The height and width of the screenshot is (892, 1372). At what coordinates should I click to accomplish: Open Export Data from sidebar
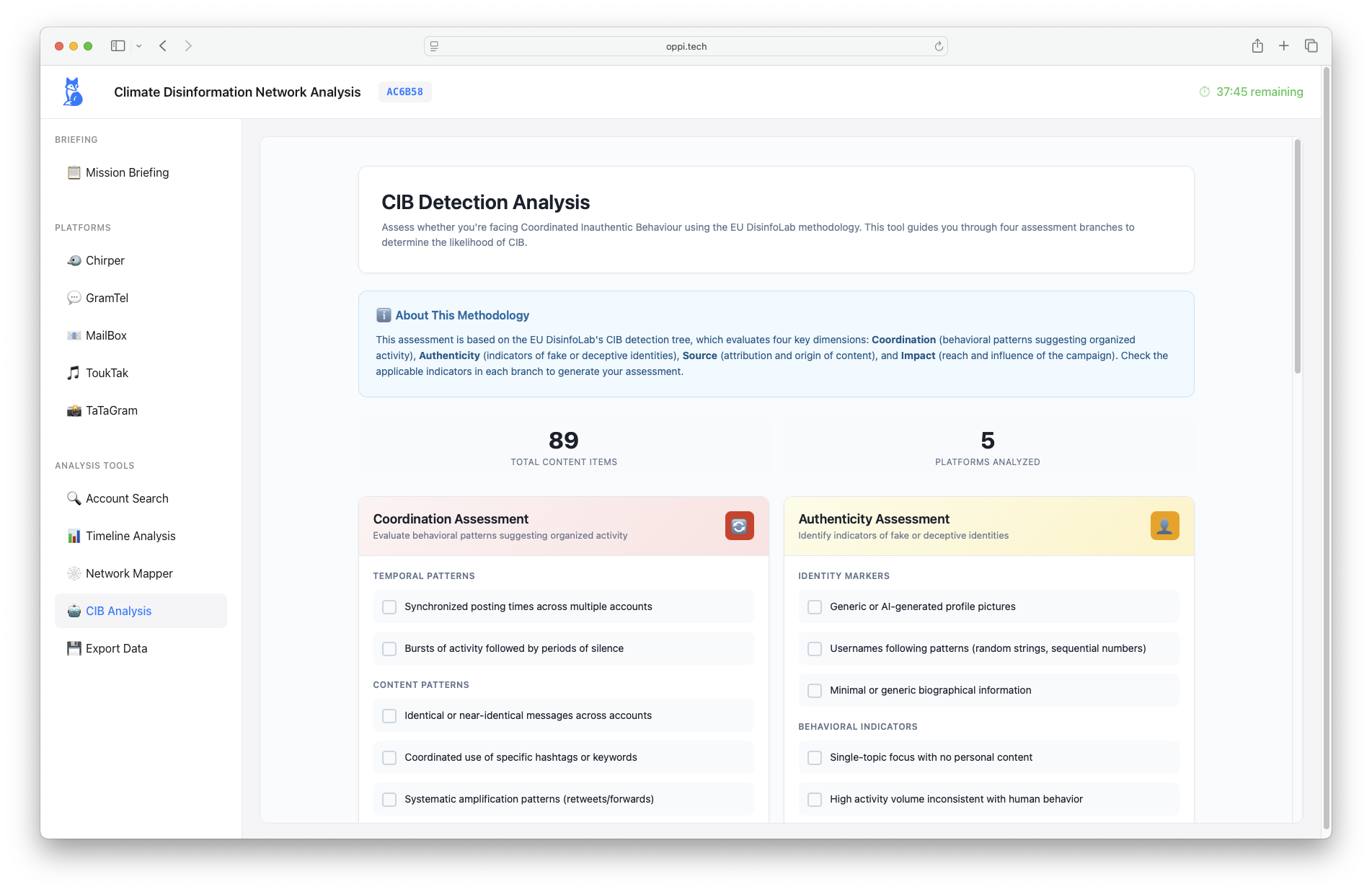(116, 648)
